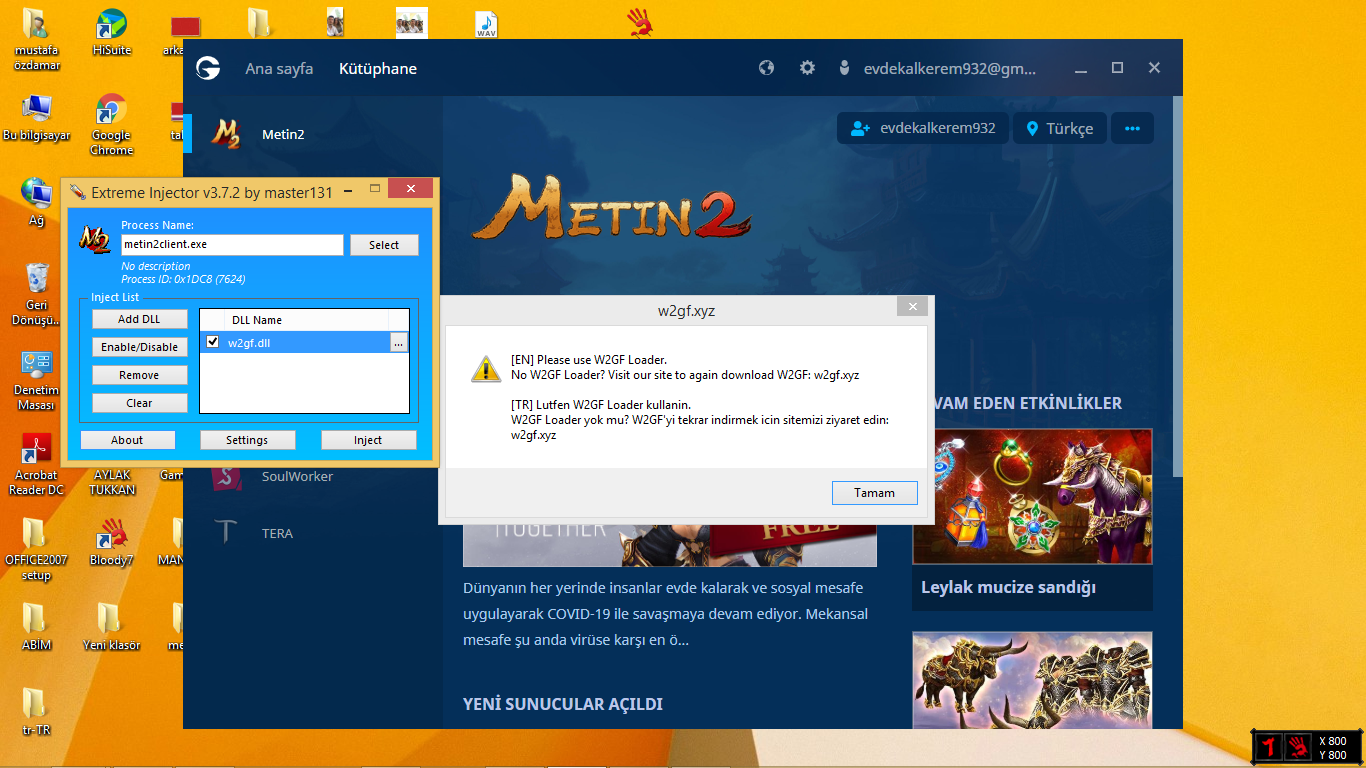Click the Process Name input field
The width and height of the screenshot is (1366, 768).
tap(232, 245)
